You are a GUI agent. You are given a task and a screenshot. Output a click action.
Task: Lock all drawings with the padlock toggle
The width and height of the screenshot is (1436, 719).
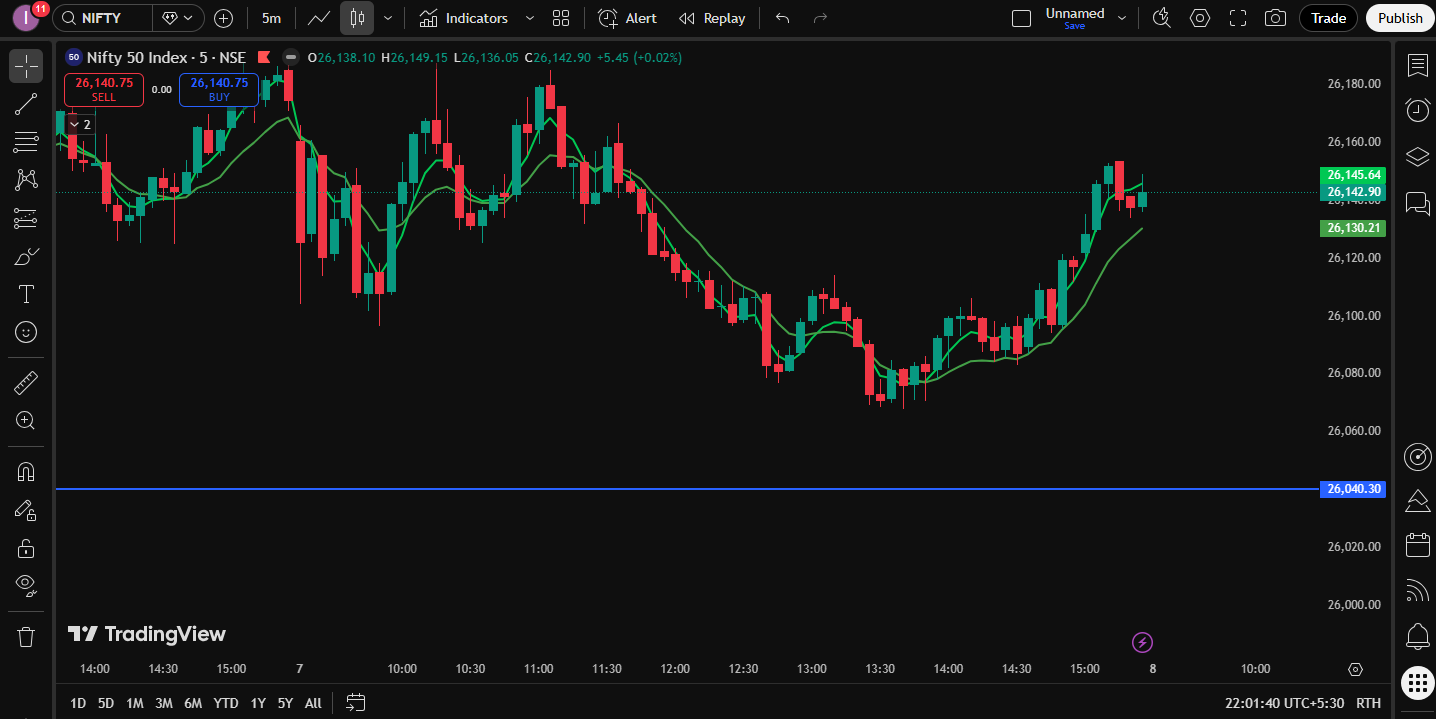[25, 547]
